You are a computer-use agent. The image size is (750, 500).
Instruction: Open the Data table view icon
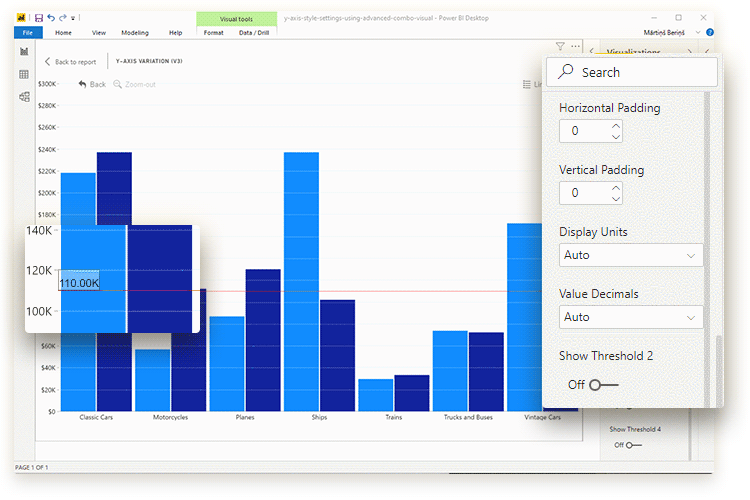(x=24, y=74)
